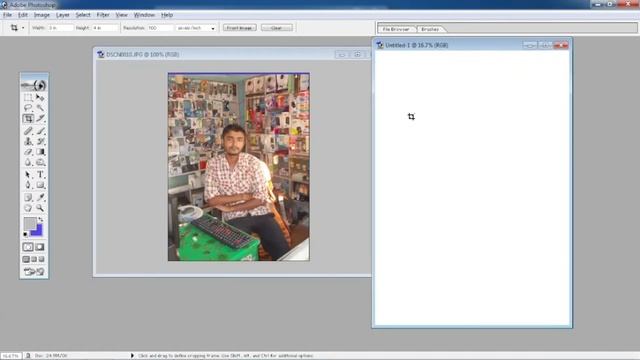
Task: Click the blue background color swatch
Action: point(38,231)
